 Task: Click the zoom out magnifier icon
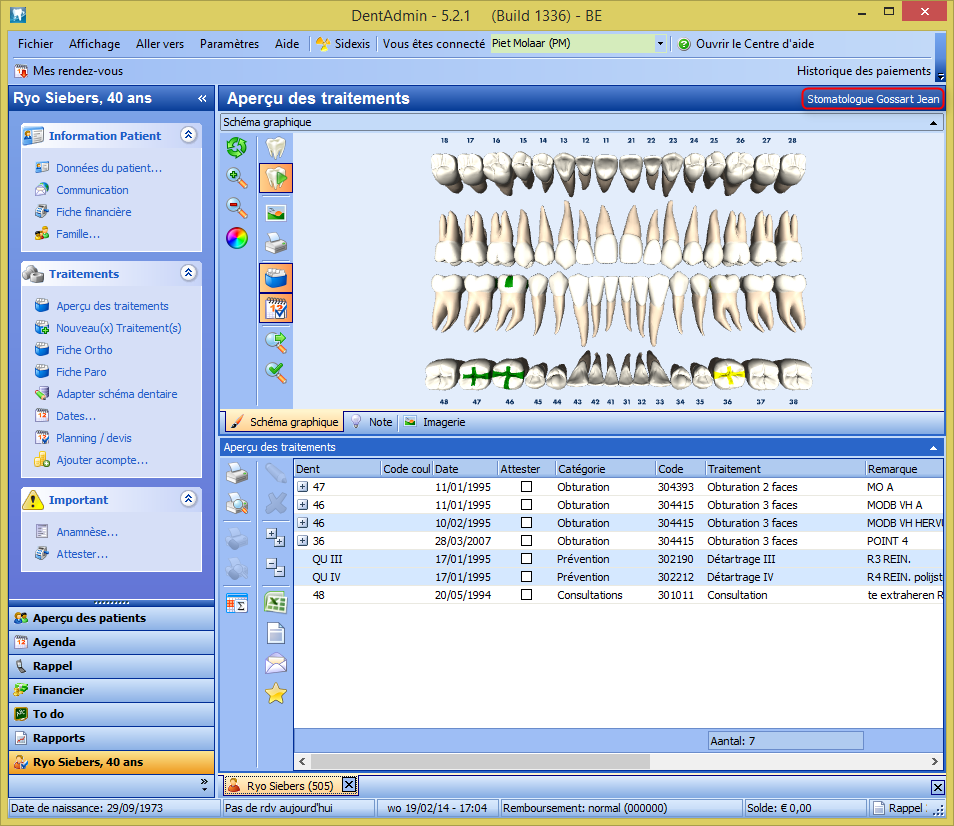click(x=237, y=207)
